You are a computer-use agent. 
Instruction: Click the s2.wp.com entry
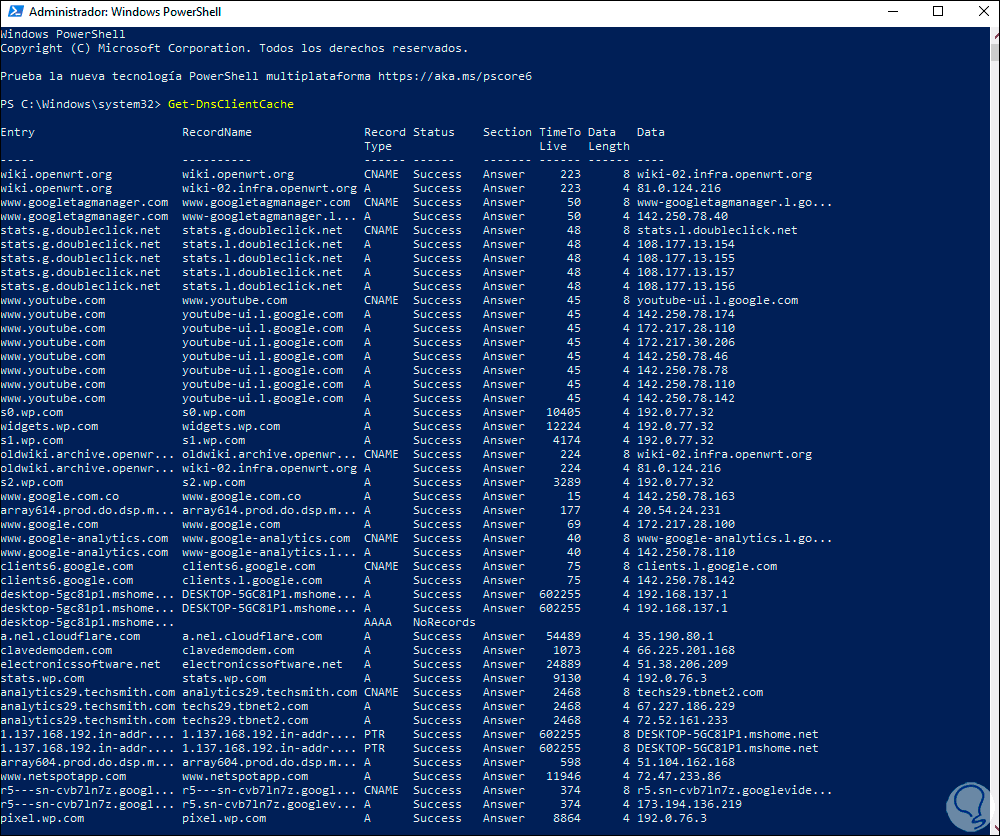click(32, 483)
